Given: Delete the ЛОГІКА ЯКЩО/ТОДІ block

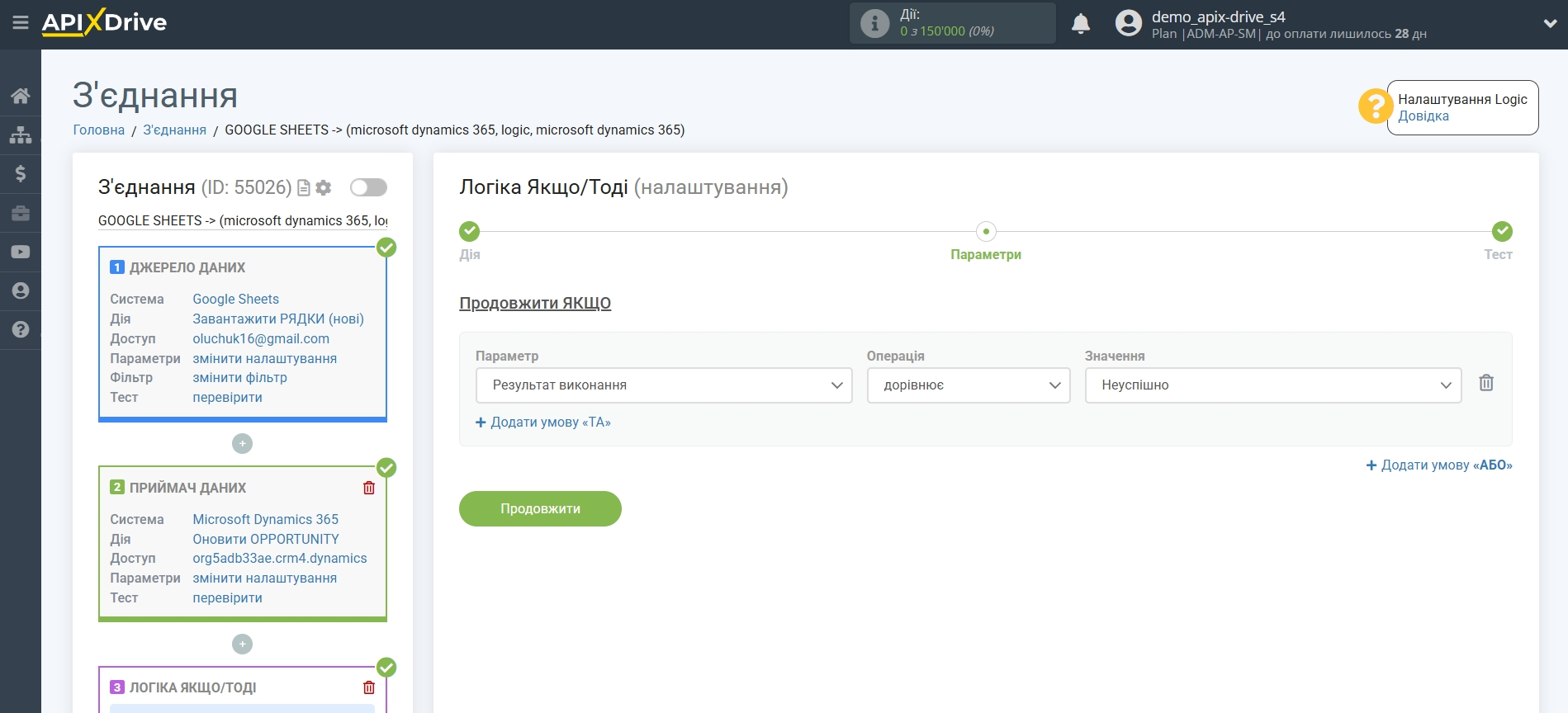Looking at the screenshot, I should (x=369, y=687).
